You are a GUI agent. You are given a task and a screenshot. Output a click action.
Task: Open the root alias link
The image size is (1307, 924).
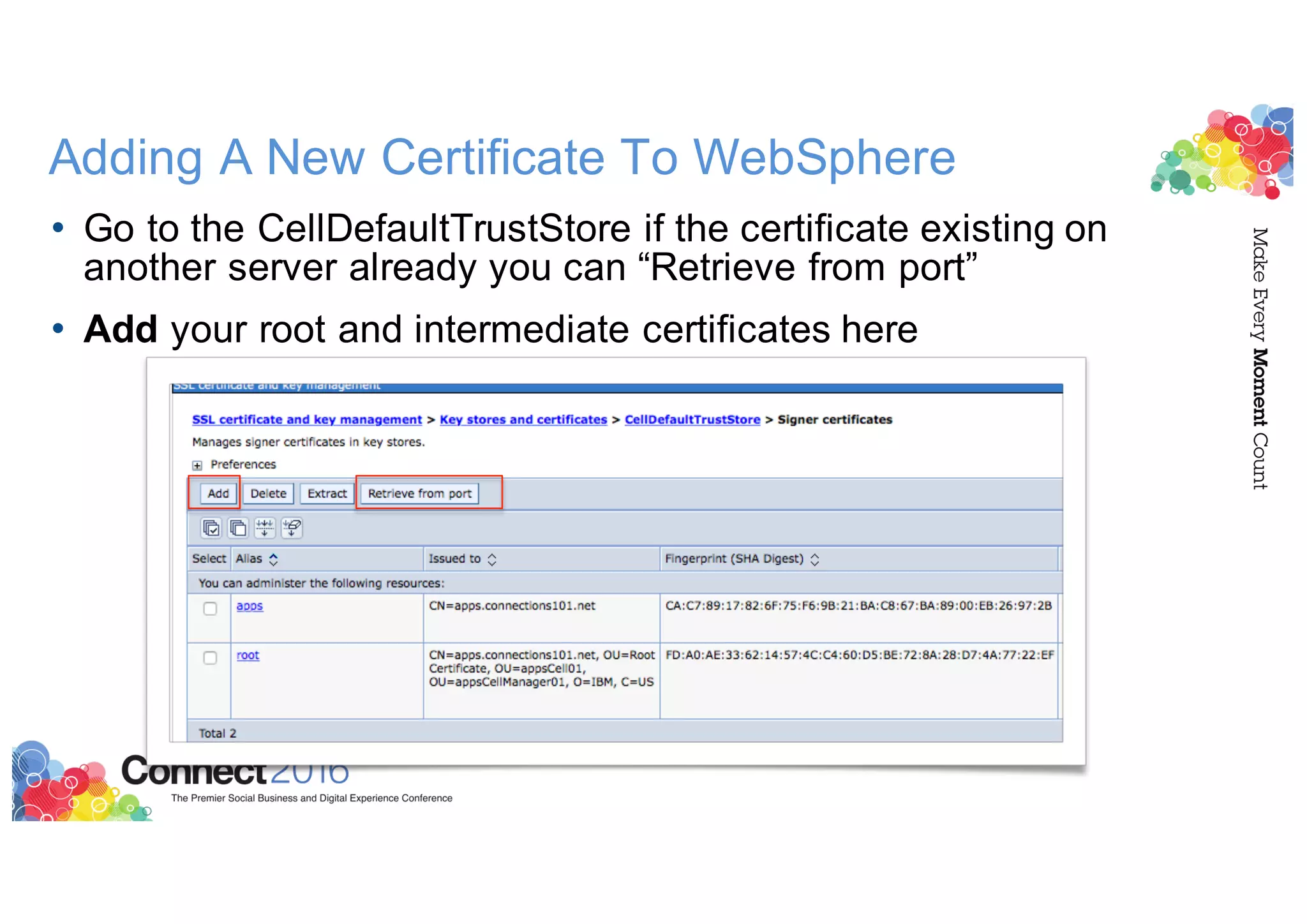click(x=248, y=655)
